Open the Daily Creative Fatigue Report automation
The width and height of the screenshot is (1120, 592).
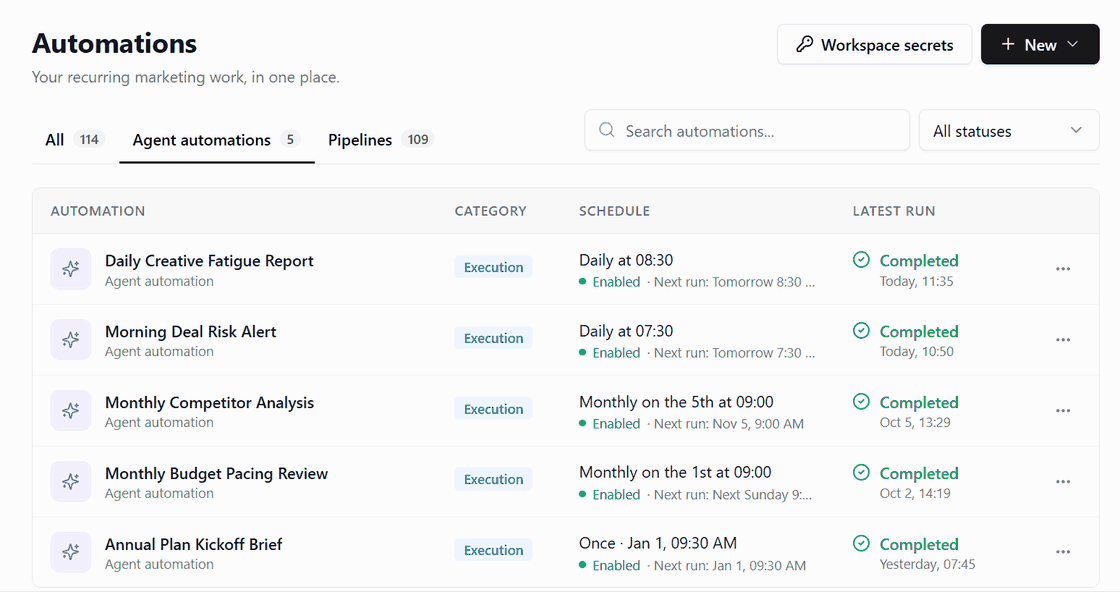209,261
